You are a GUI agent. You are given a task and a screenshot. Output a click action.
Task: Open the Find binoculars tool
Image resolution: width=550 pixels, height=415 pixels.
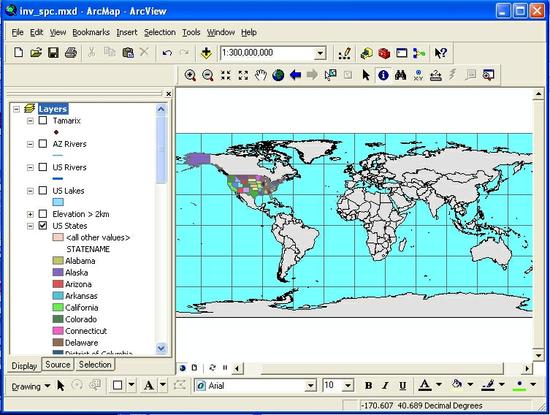401,75
